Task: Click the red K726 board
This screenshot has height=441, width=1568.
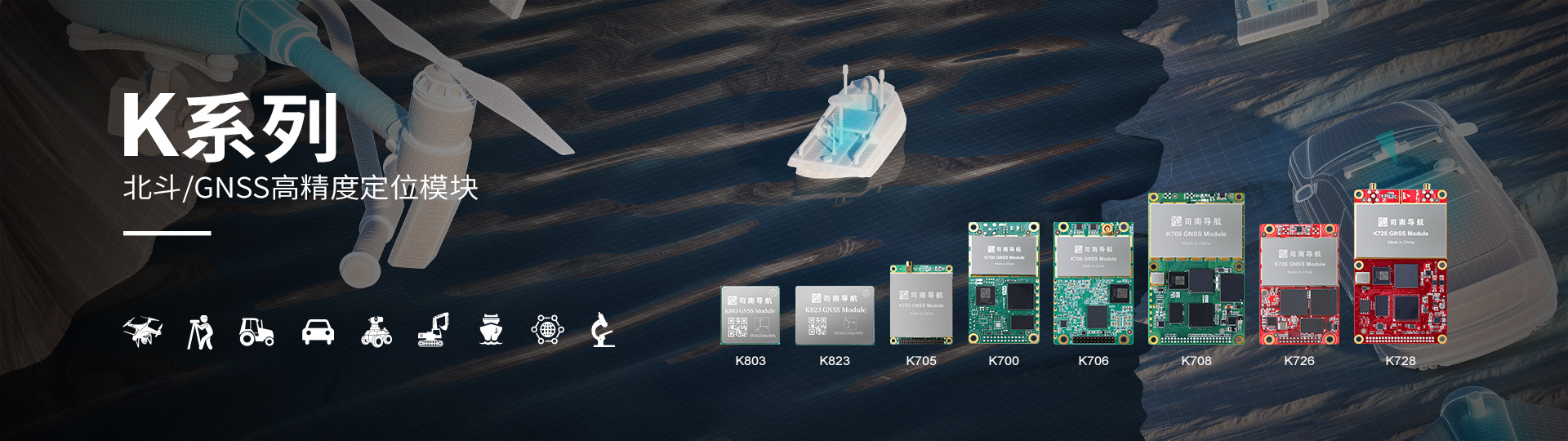Action: (x=1298, y=284)
